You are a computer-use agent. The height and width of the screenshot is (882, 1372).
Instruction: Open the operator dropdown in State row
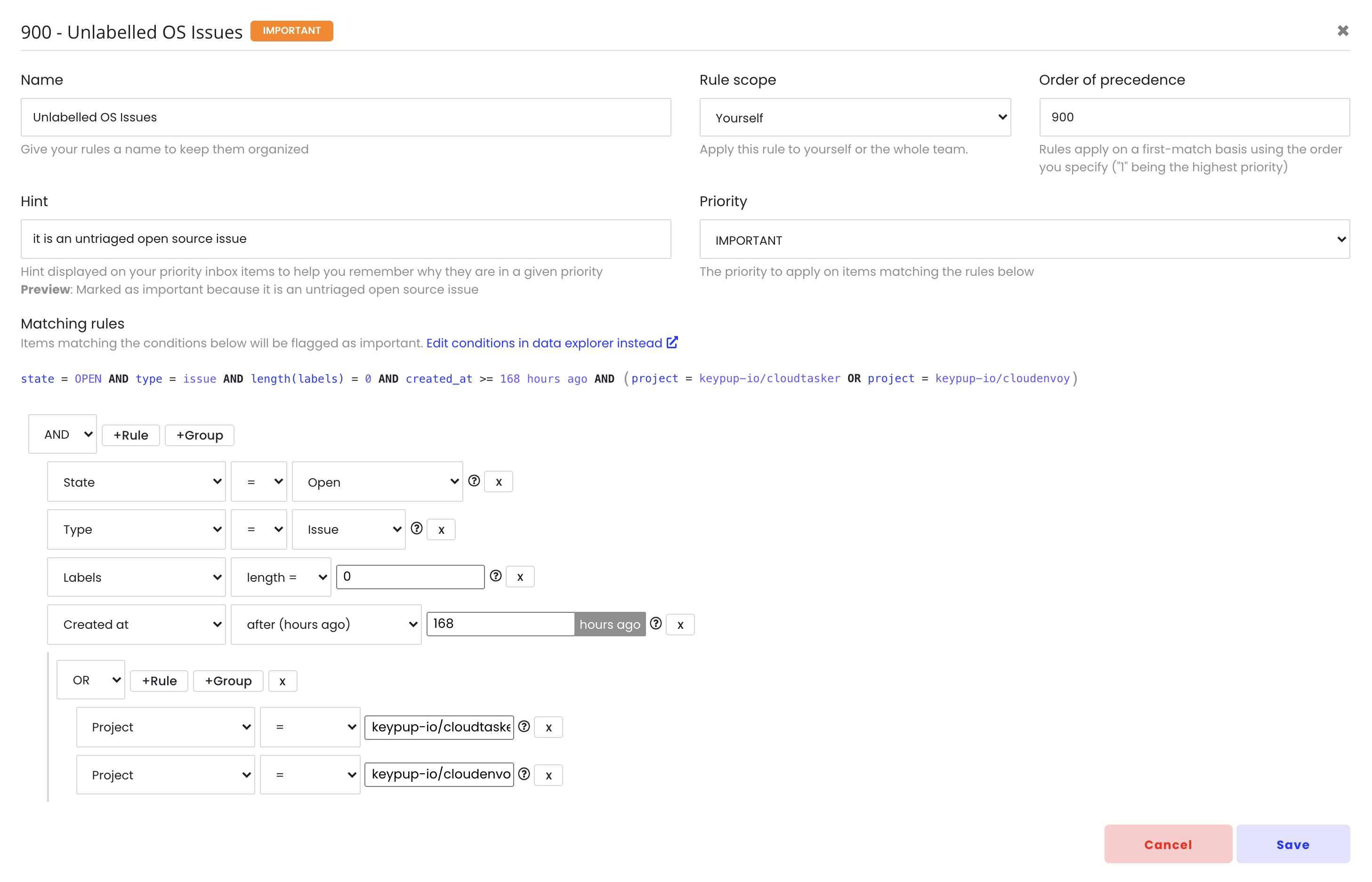pyautogui.click(x=259, y=481)
